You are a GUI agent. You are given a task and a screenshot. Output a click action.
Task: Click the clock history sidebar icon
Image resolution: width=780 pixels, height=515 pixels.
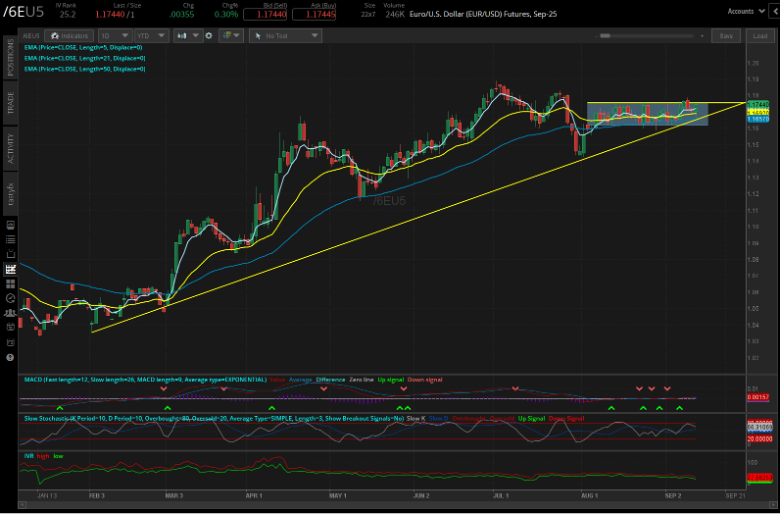coord(12,298)
